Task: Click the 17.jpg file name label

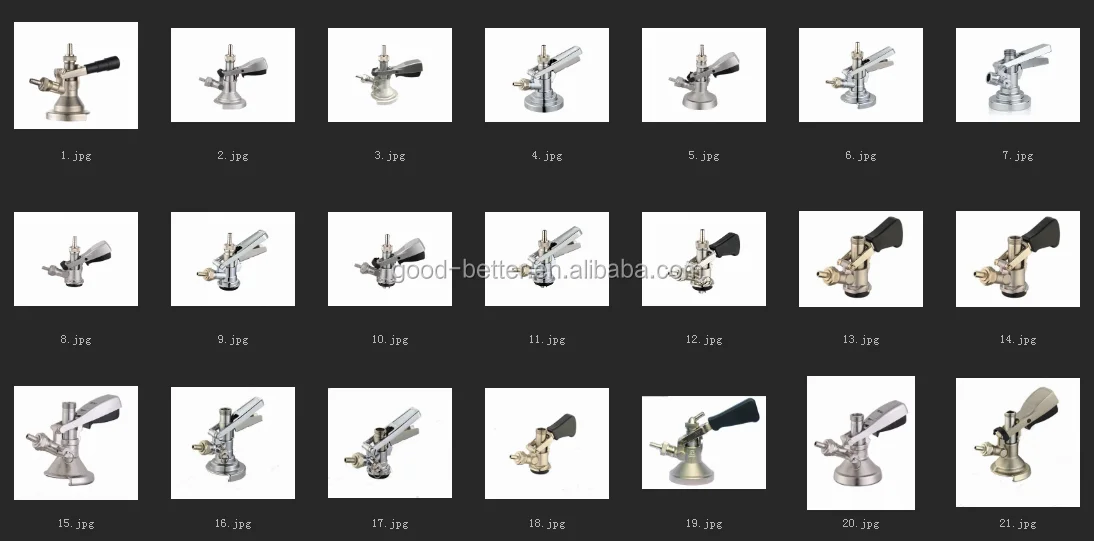Action: click(x=390, y=524)
